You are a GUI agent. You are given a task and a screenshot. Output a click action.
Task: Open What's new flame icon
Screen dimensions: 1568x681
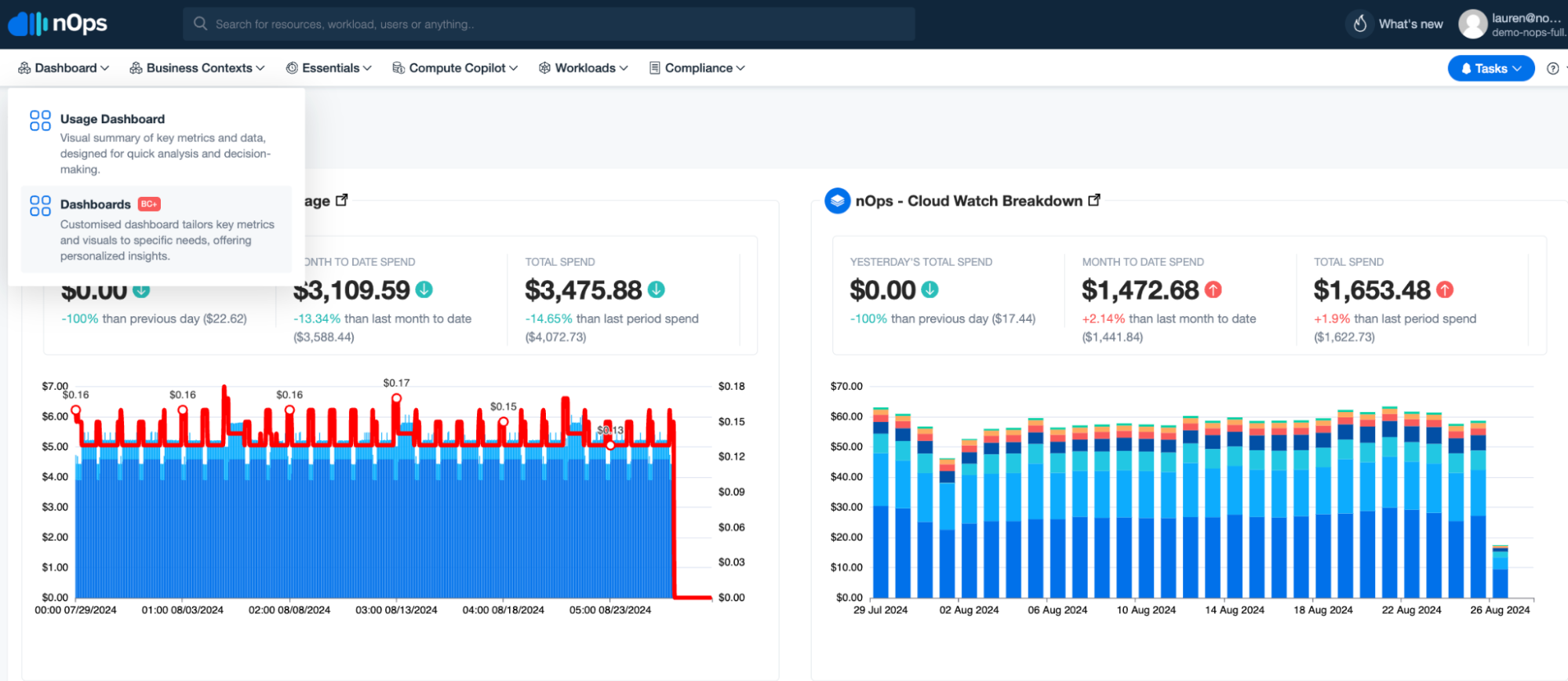point(1360,24)
